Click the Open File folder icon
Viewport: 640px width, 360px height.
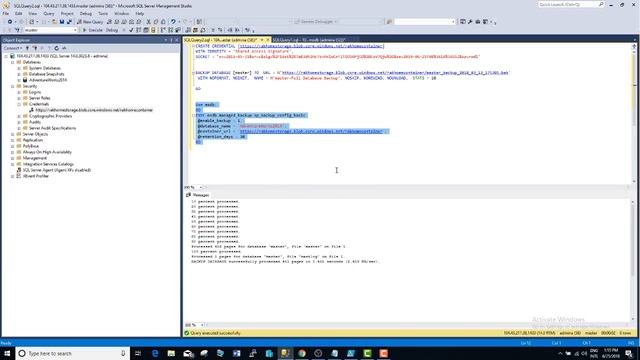click(x=54, y=22)
